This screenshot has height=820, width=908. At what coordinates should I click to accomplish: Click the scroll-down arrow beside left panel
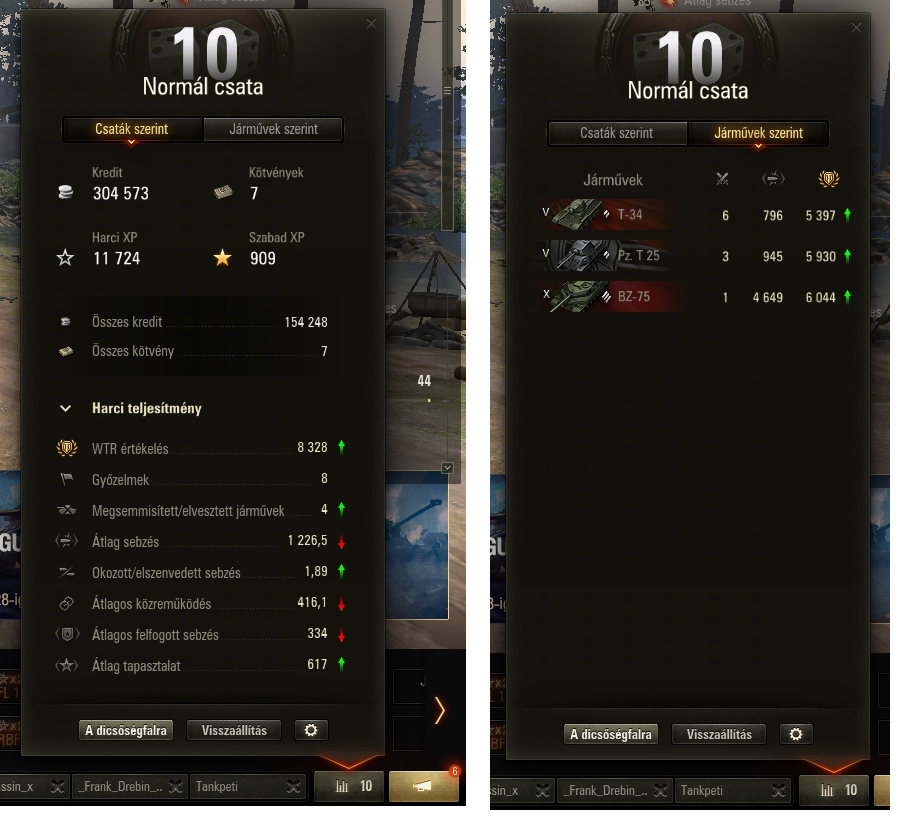coord(447,467)
